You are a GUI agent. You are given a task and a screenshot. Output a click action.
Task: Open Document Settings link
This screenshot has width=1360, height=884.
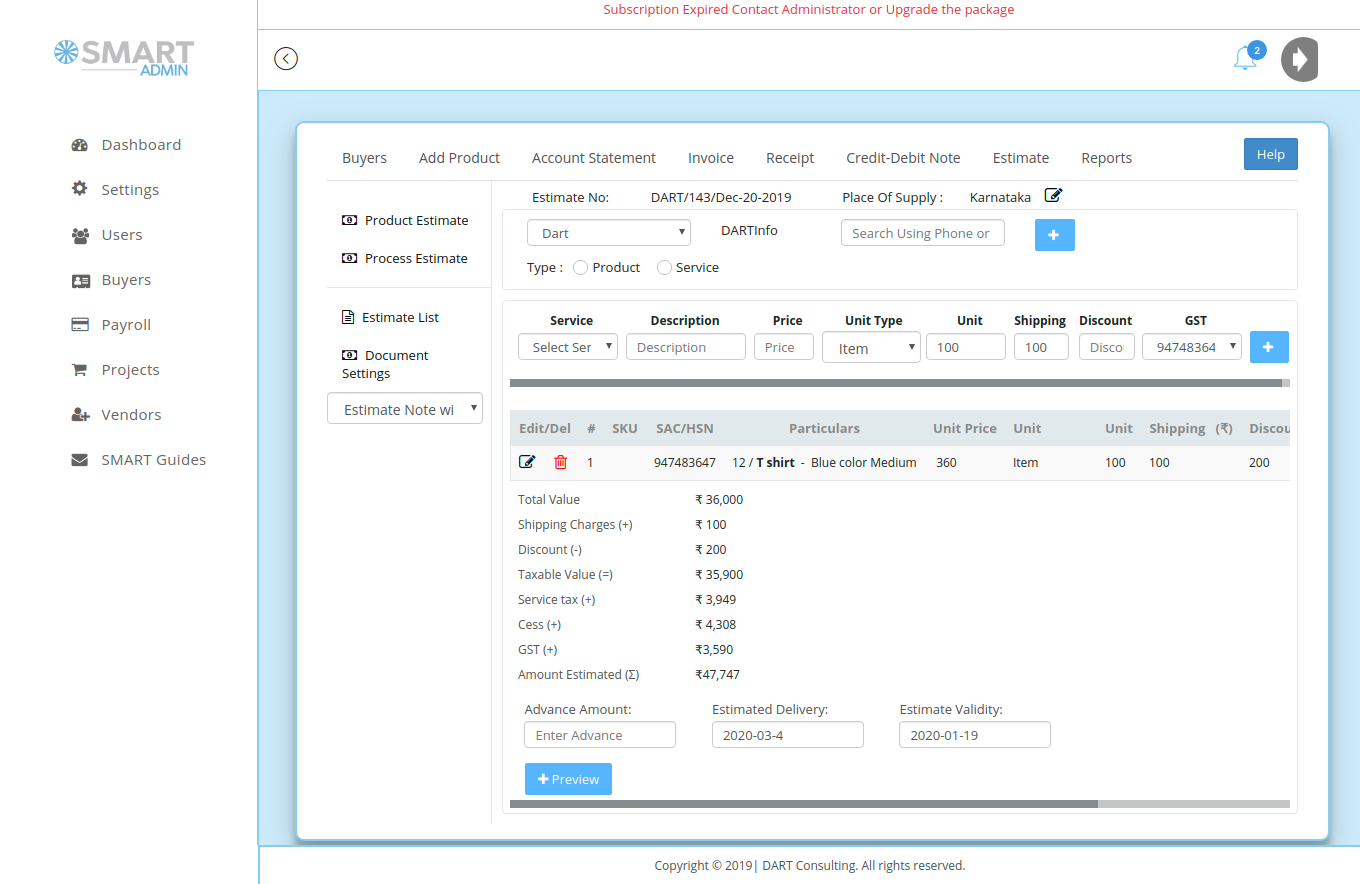pyautogui.click(x=385, y=364)
